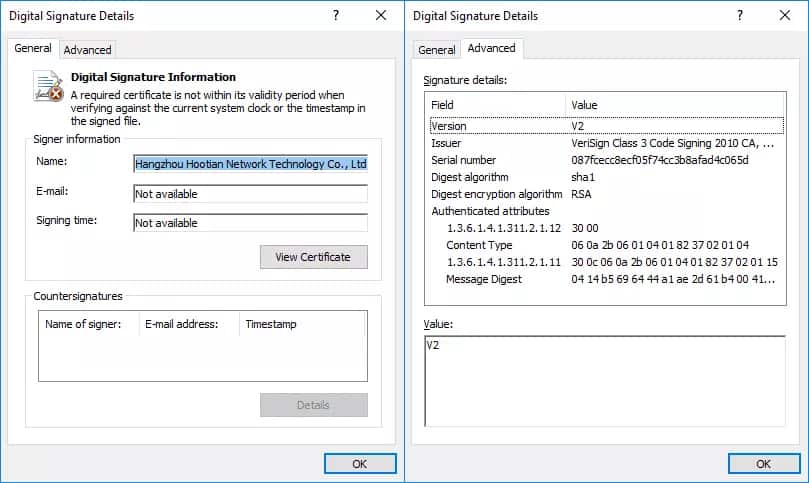Image resolution: width=809 pixels, height=483 pixels.
Task: Click the Timestamp column header in Countersignatures
Action: click(x=271, y=324)
